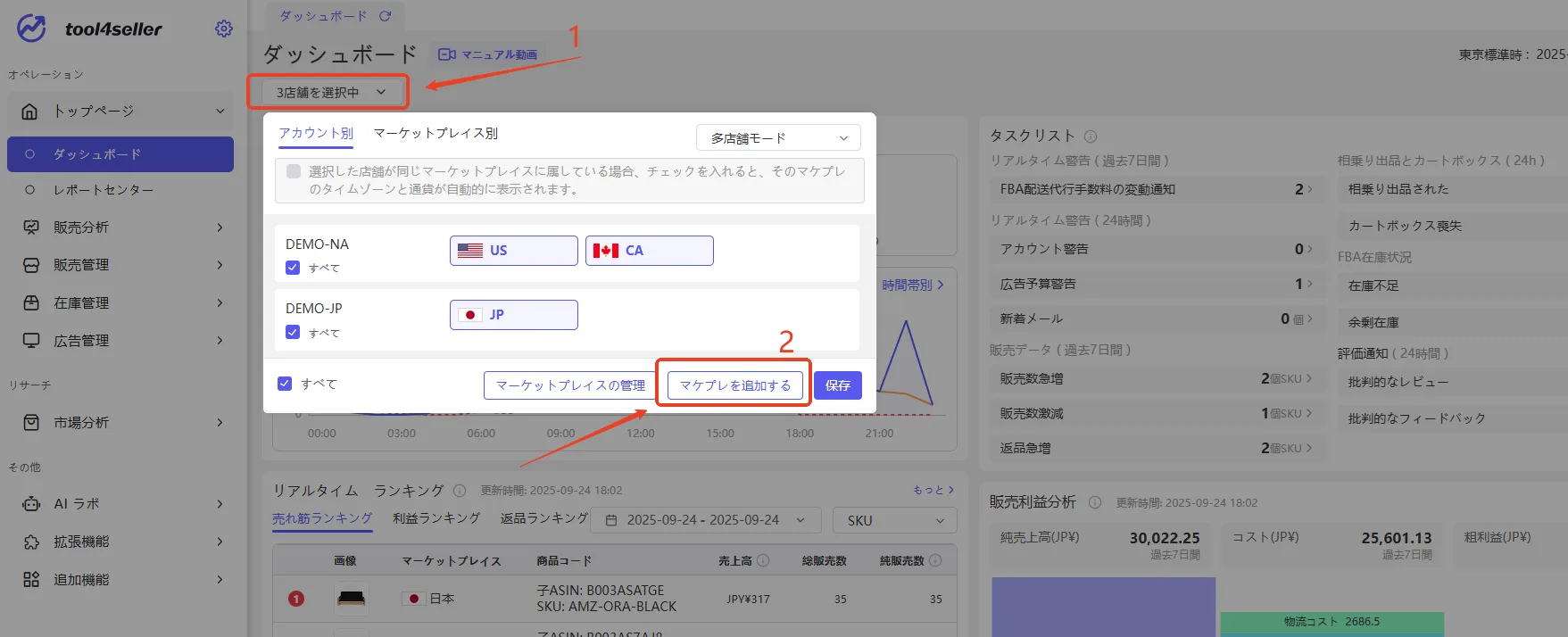Click info icon on 売上高 column
The height and width of the screenshot is (637, 1568).
point(763,560)
